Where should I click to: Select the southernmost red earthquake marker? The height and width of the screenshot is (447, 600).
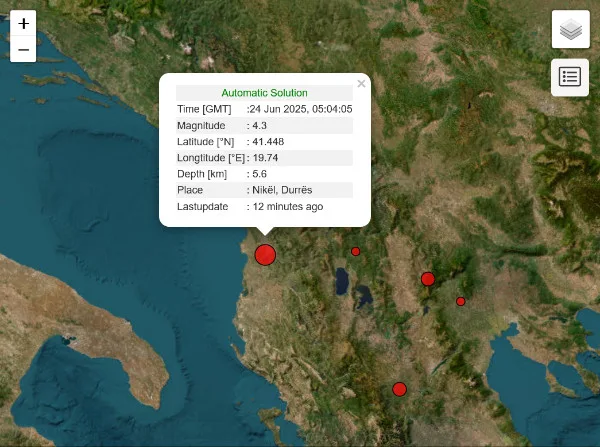tap(399, 389)
